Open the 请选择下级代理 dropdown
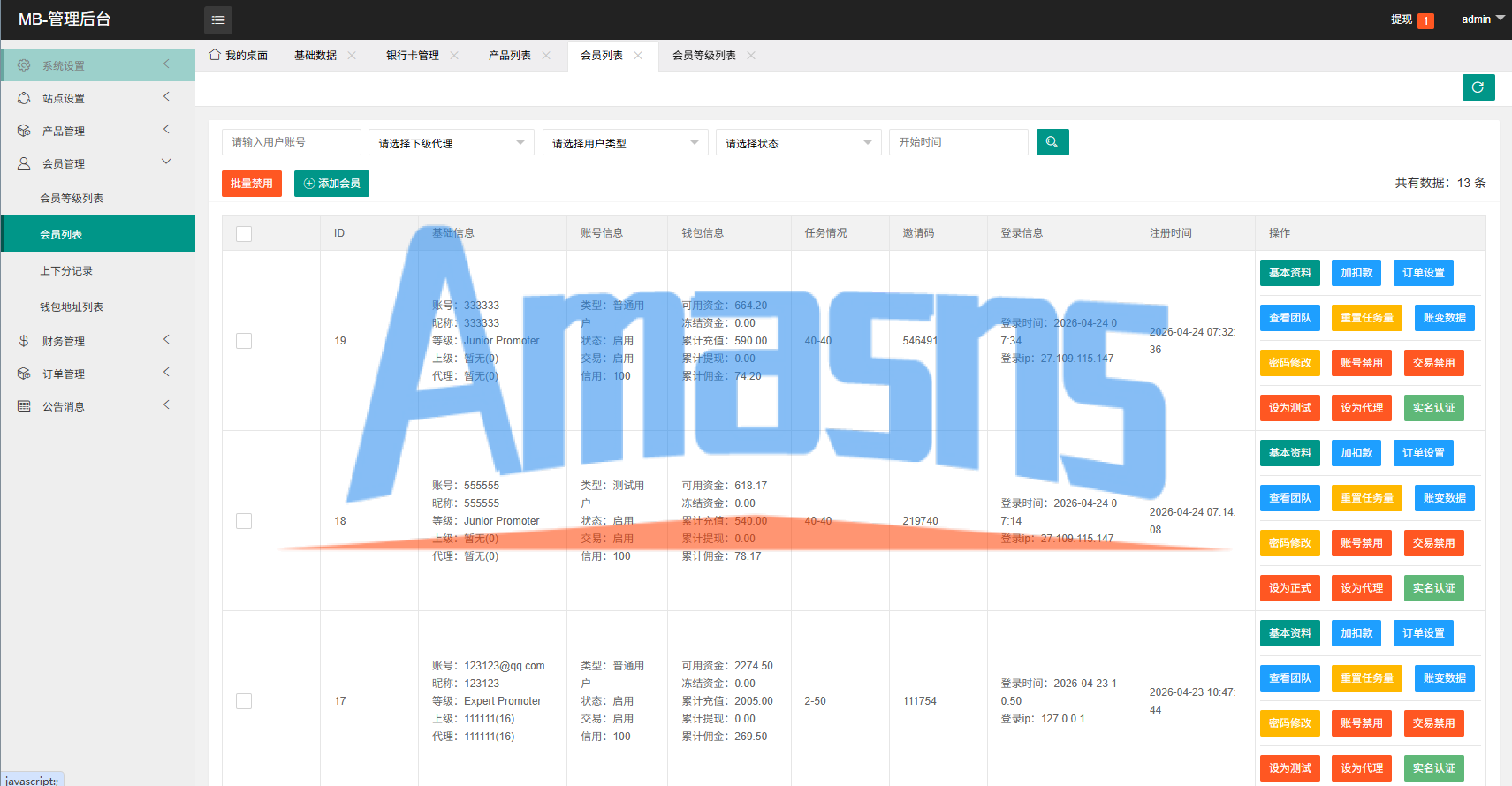This screenshot has width=1512, height=786. click(452, 142)
